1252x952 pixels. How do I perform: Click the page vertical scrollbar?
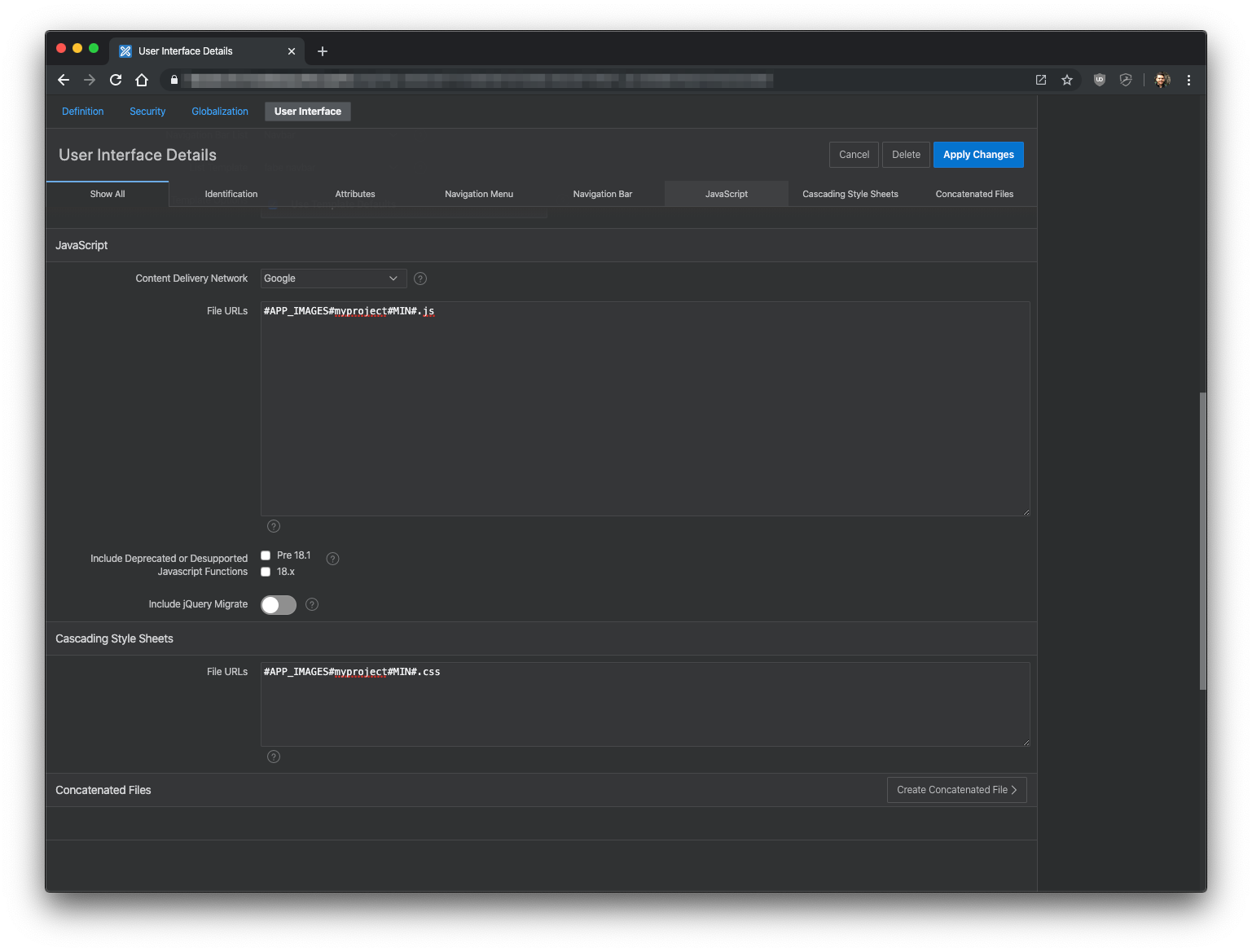tap(1202, 541)
